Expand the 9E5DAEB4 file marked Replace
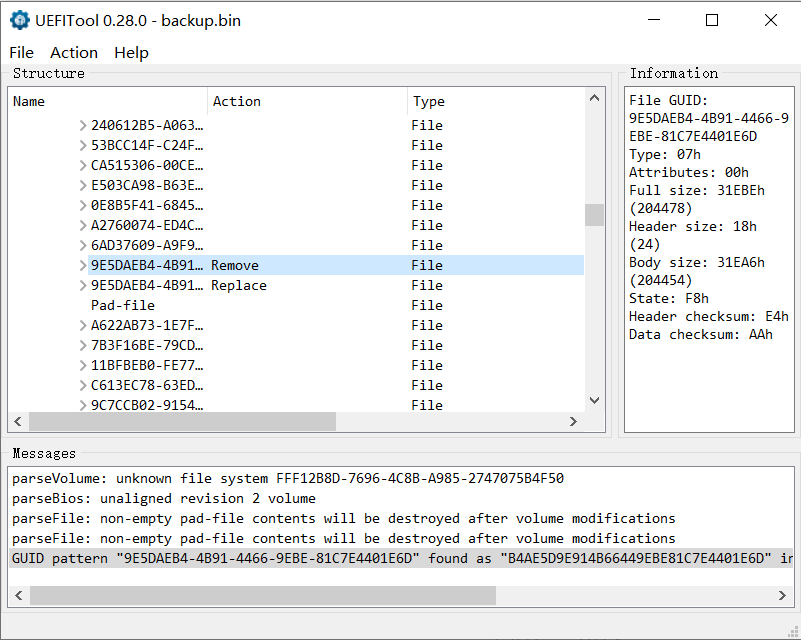Viewport: 801px width, 640px height. (83, 286)
